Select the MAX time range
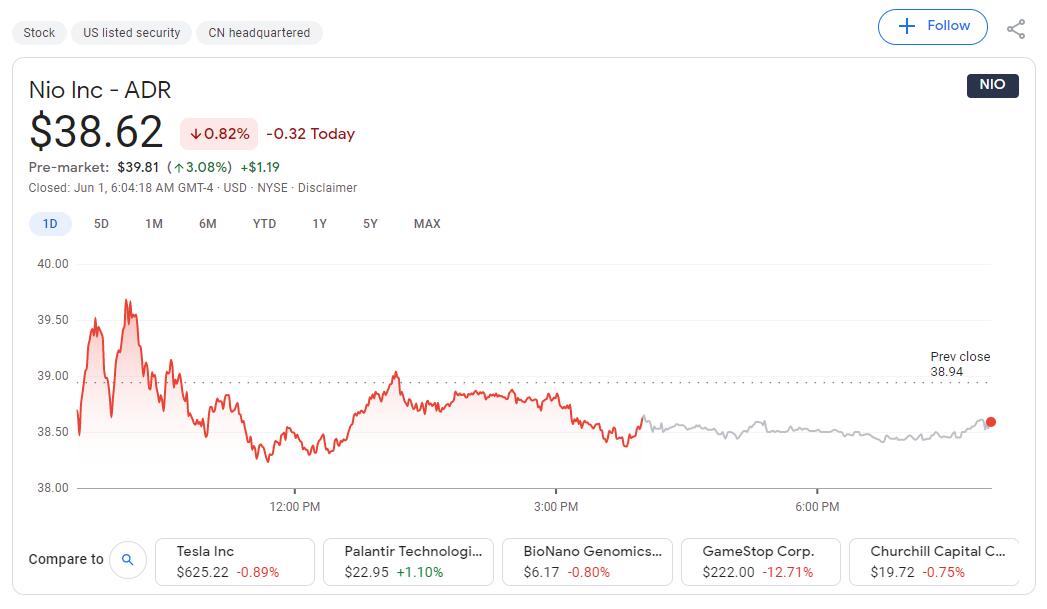The width and height of the screenshot is (1047, 609). [427, 224]
